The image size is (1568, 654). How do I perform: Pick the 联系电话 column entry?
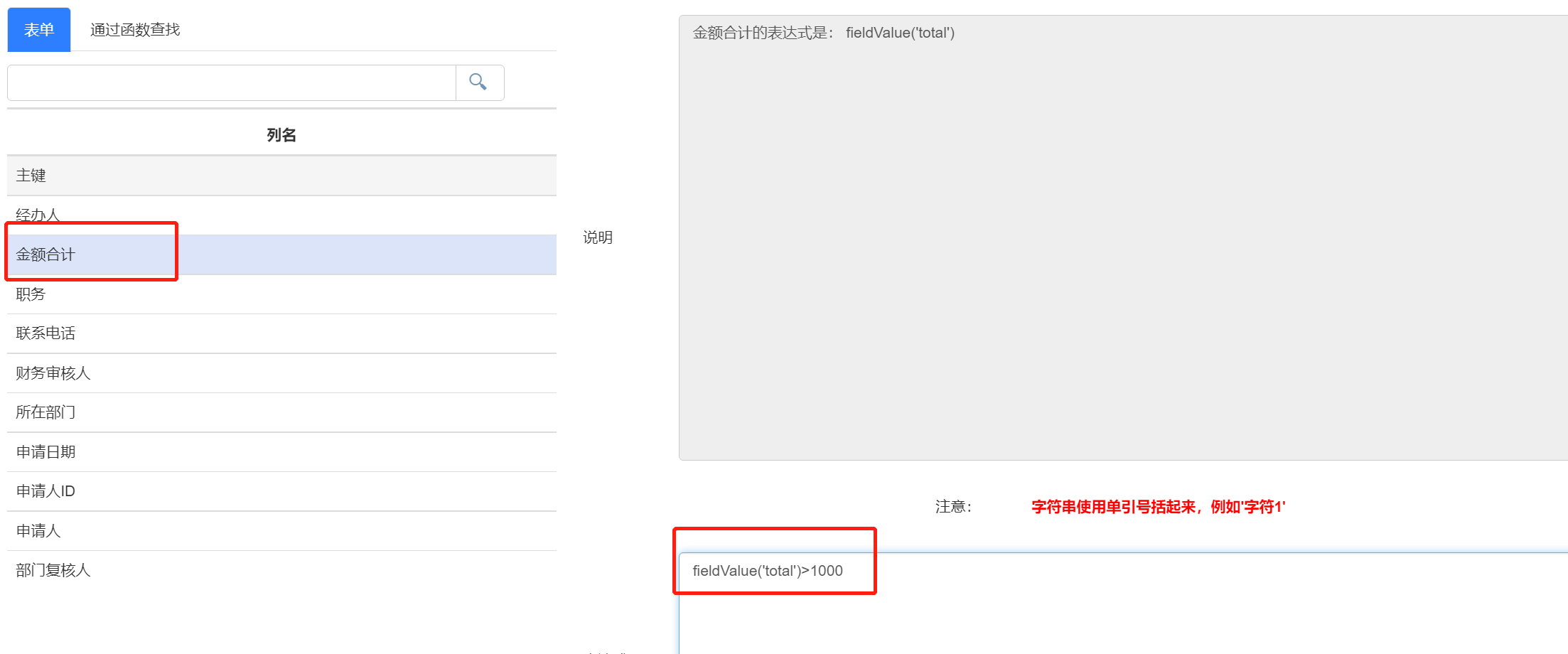pyautogui.click(x=281, y=333)
